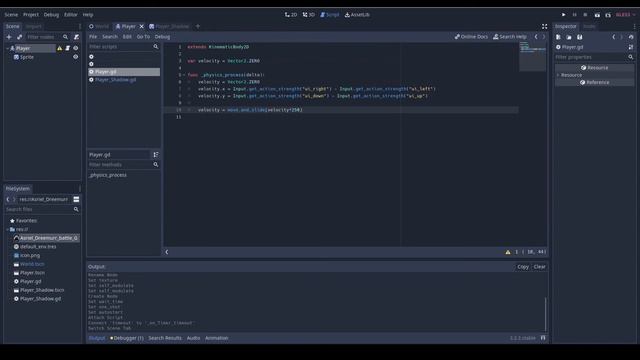Image resolution: width=640 pixels, height=360 pixels.
Task: Save the edited resource in Inspector
Action: click(x=580, y=37)
